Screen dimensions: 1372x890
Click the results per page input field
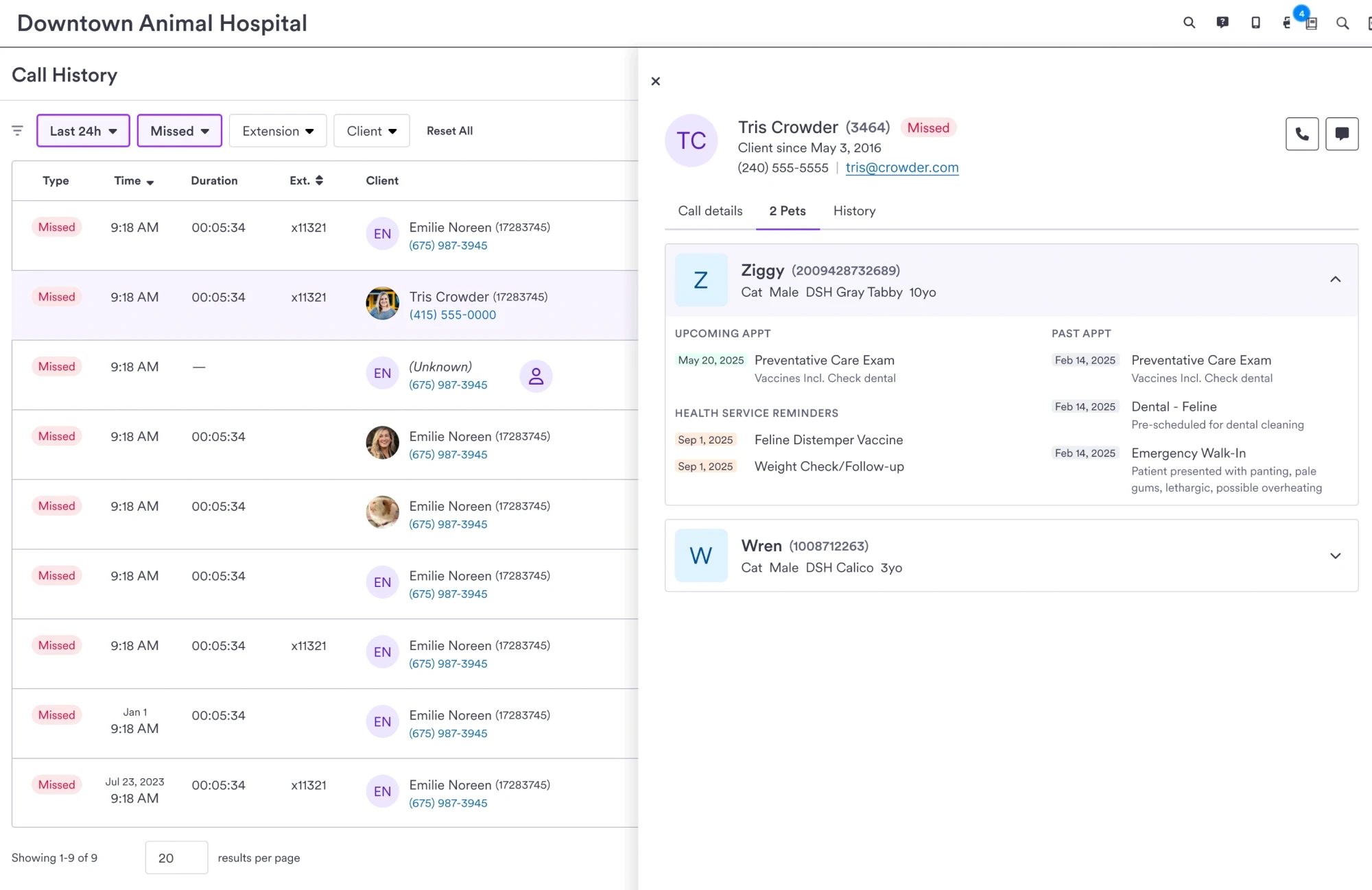[x=176, y=858]
